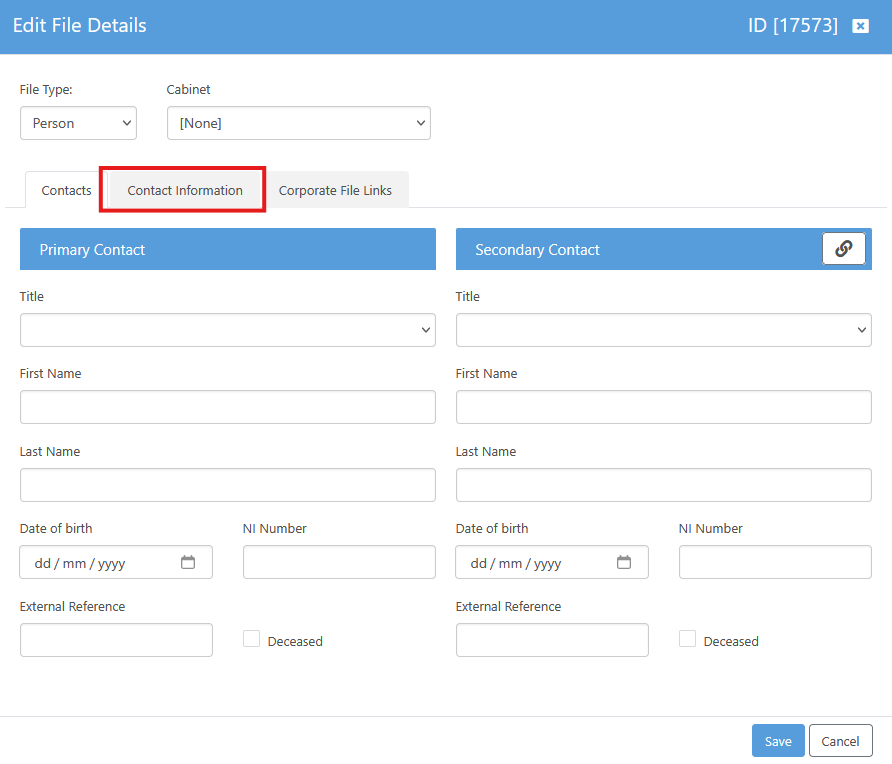Switch to the Contacts tab

[x=66, y=191]
